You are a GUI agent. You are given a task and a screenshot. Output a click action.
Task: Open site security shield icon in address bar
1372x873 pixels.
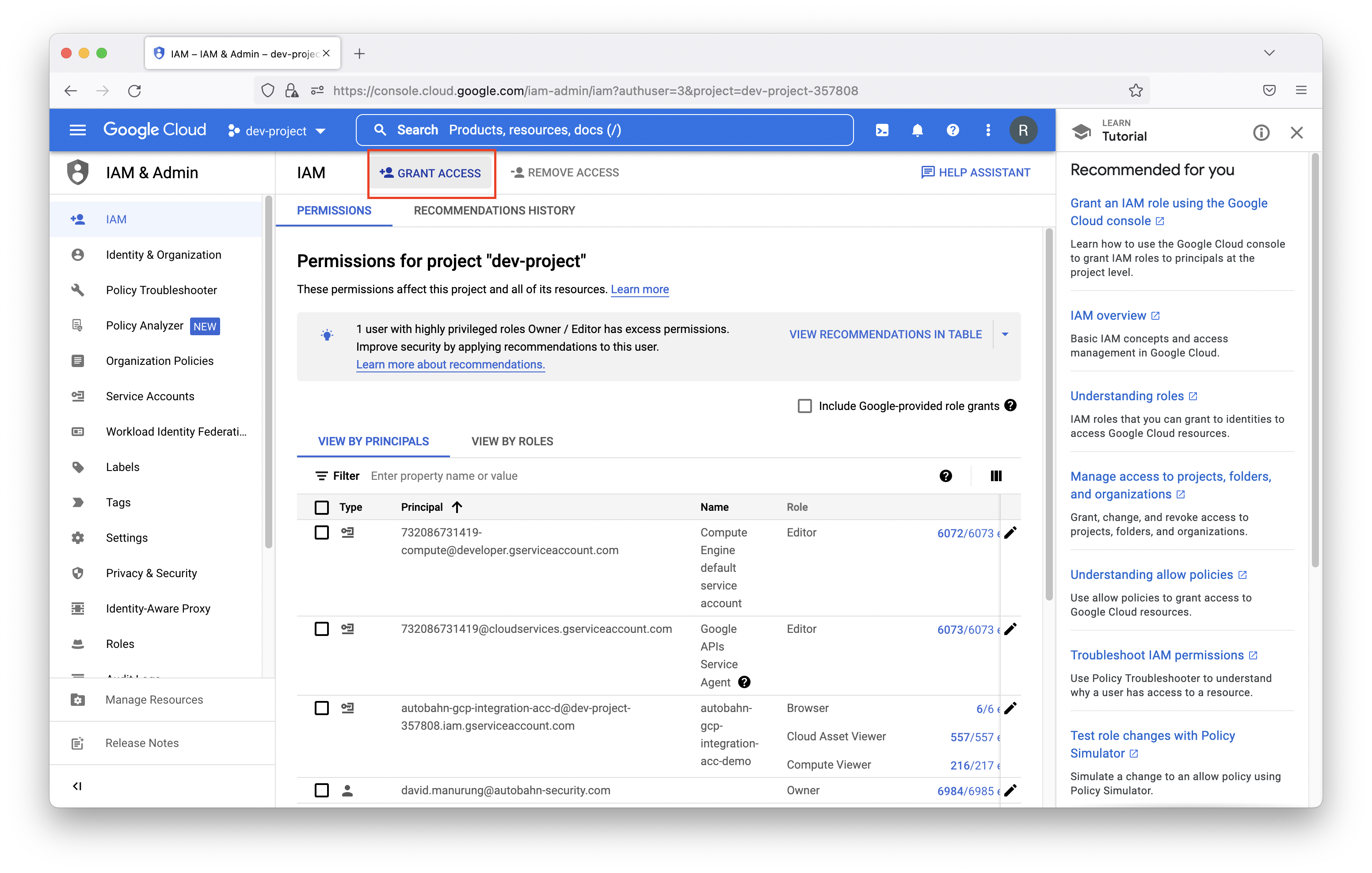click(x=268, y=91)
